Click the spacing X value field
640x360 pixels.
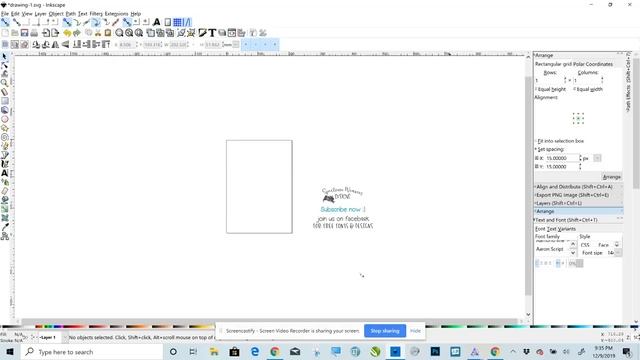pyautogui.click(x=562, y=158)
